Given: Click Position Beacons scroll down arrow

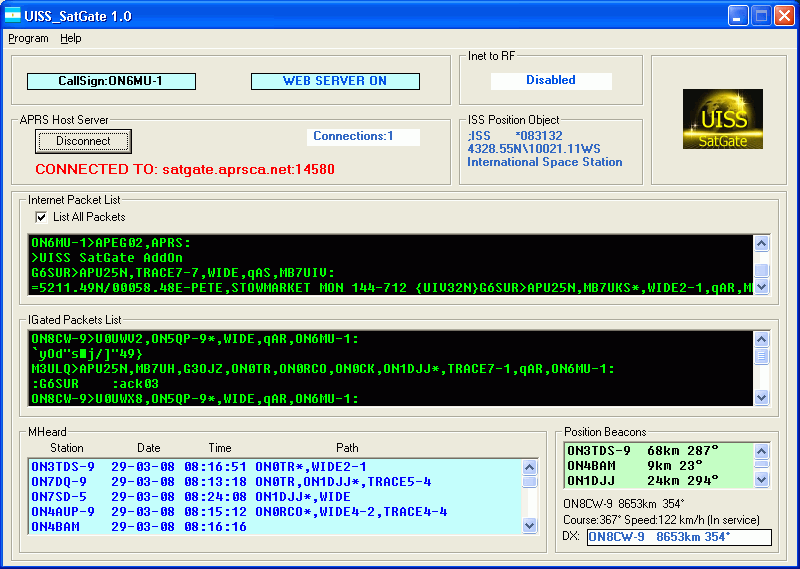Looking at the screenshot, I should pyautogui.click(x=762, y=480).
